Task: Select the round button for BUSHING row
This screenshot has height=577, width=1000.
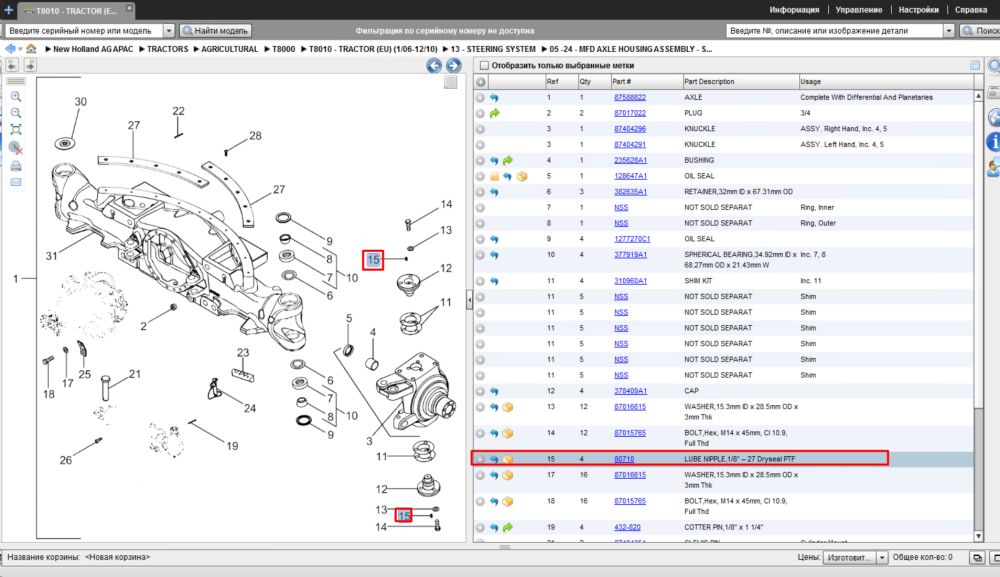Action: tap(480, 161)
